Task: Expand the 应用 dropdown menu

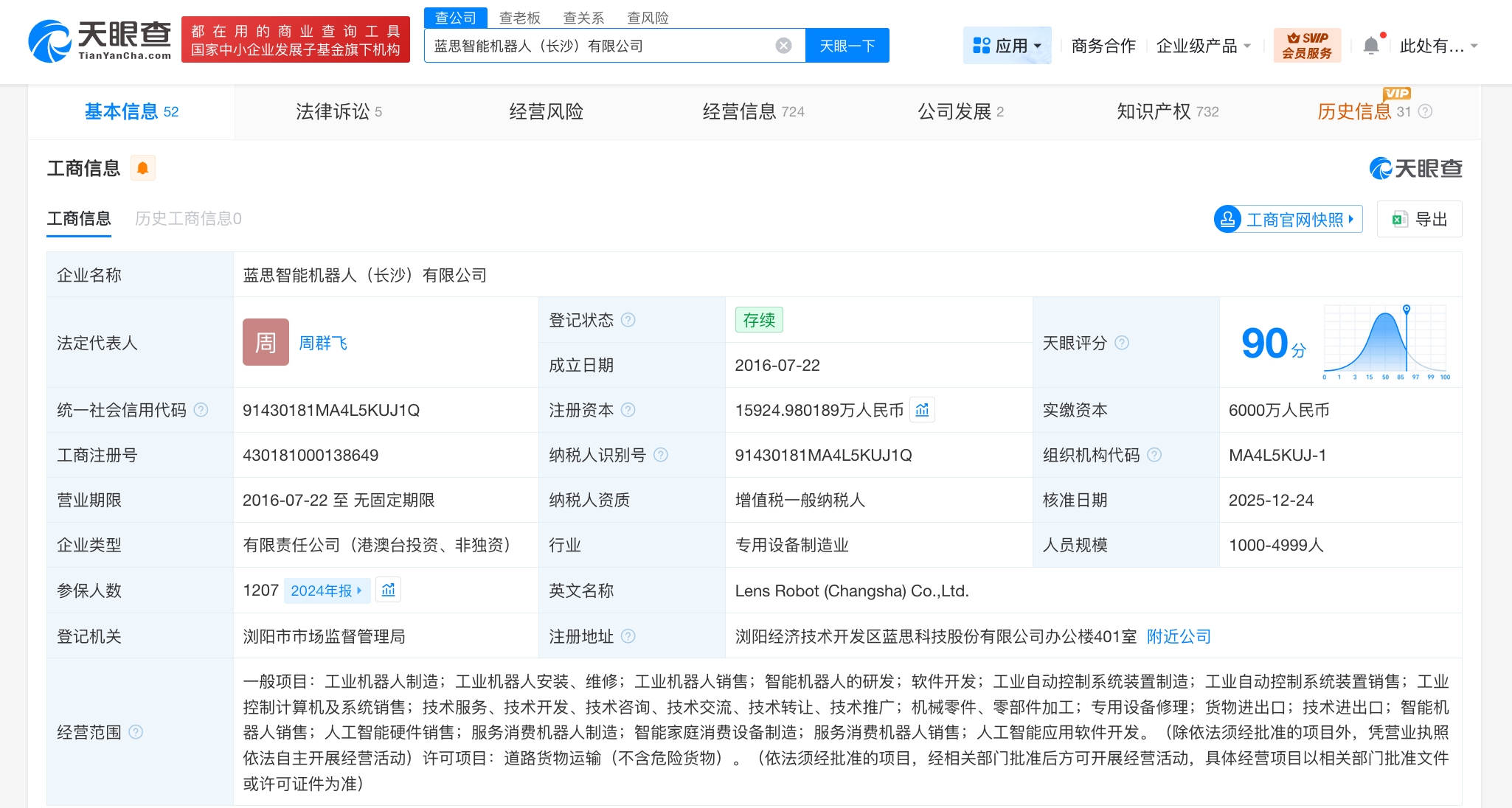Action: 1007,46
